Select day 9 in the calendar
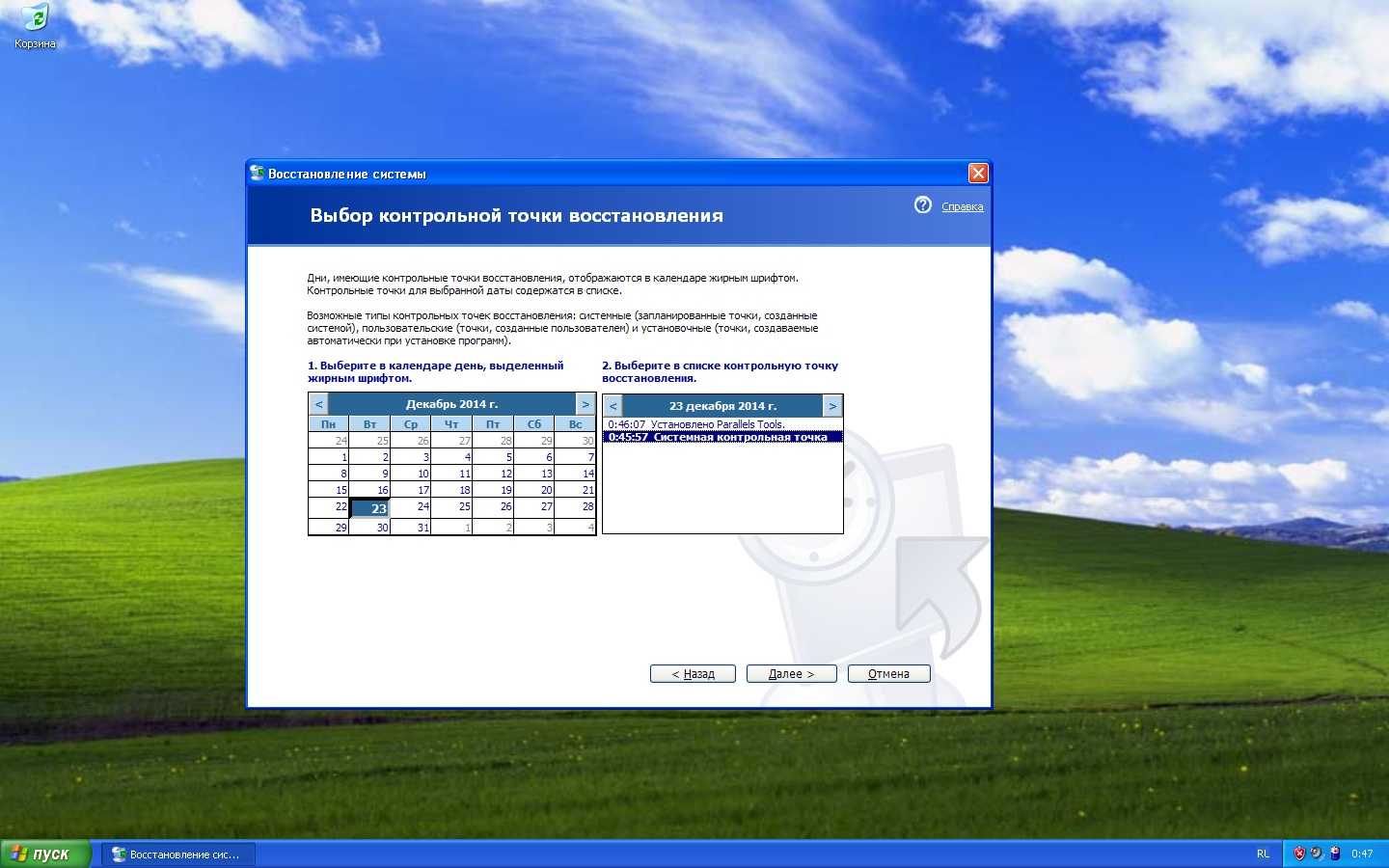1389x868 pixels. [x=369, y=474]
